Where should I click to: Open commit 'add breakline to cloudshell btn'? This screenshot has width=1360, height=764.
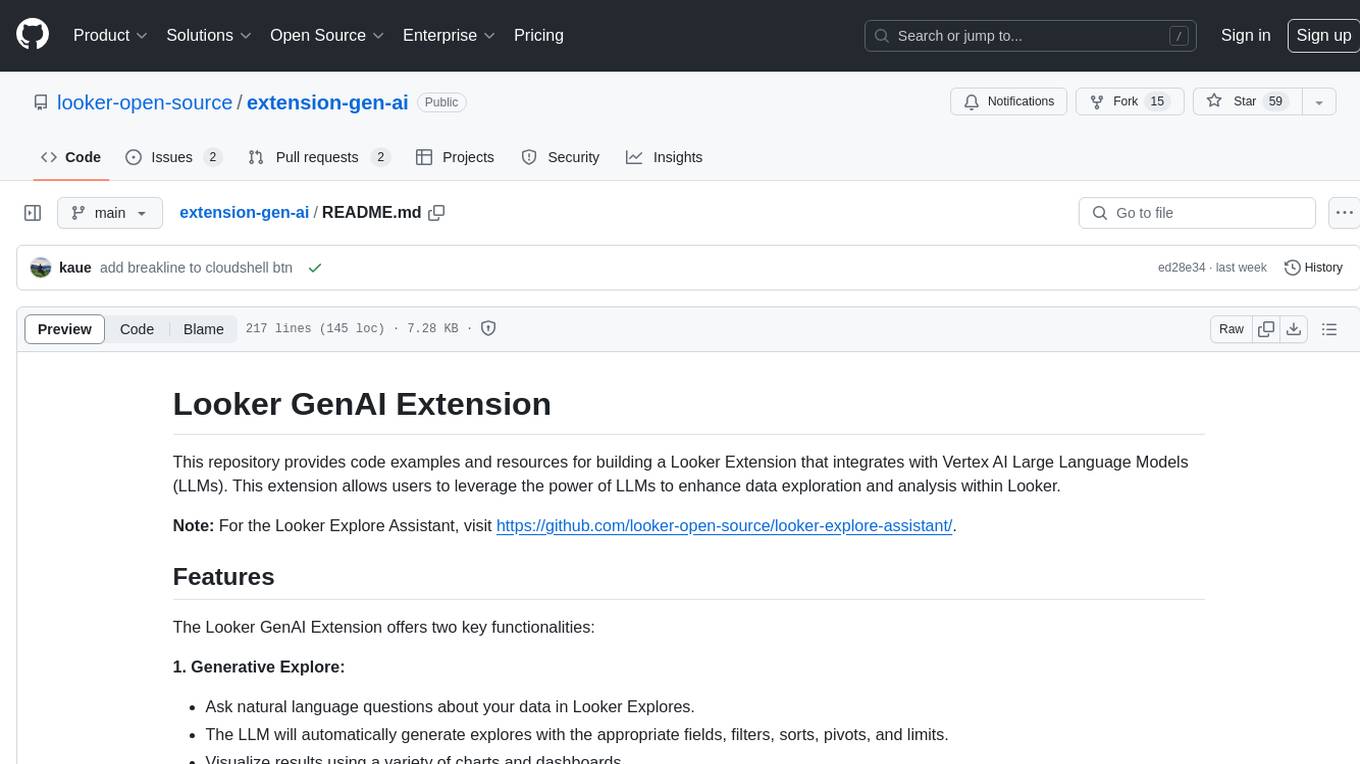[x=196, y=268]
